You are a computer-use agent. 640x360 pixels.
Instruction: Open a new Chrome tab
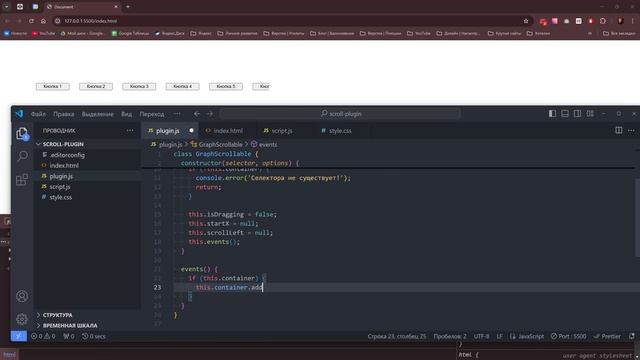click(128, 7)
